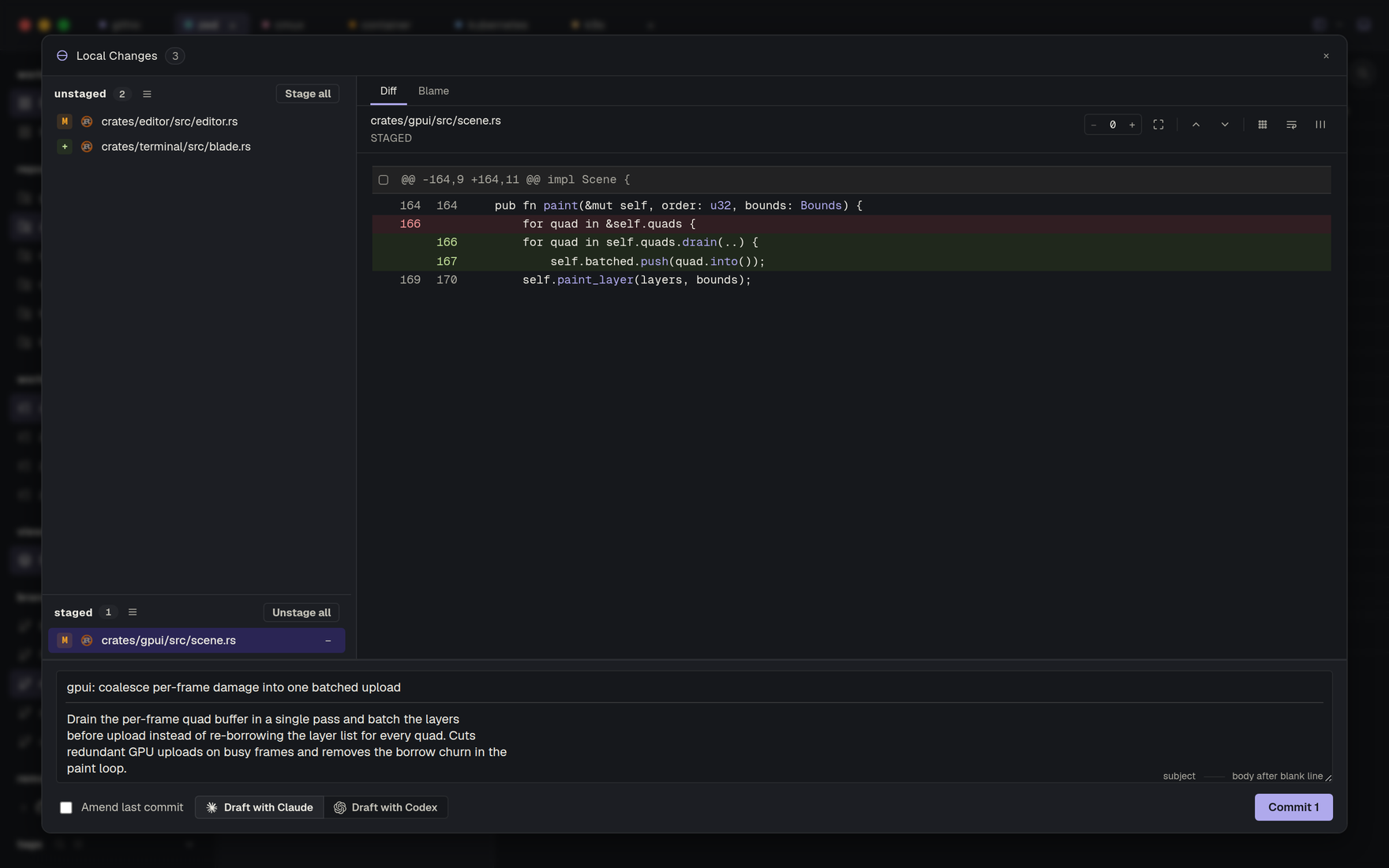Click the Rust file icon beside scene.rs
The width and height of the screenshot is (1389, 868).
(87, 641)
